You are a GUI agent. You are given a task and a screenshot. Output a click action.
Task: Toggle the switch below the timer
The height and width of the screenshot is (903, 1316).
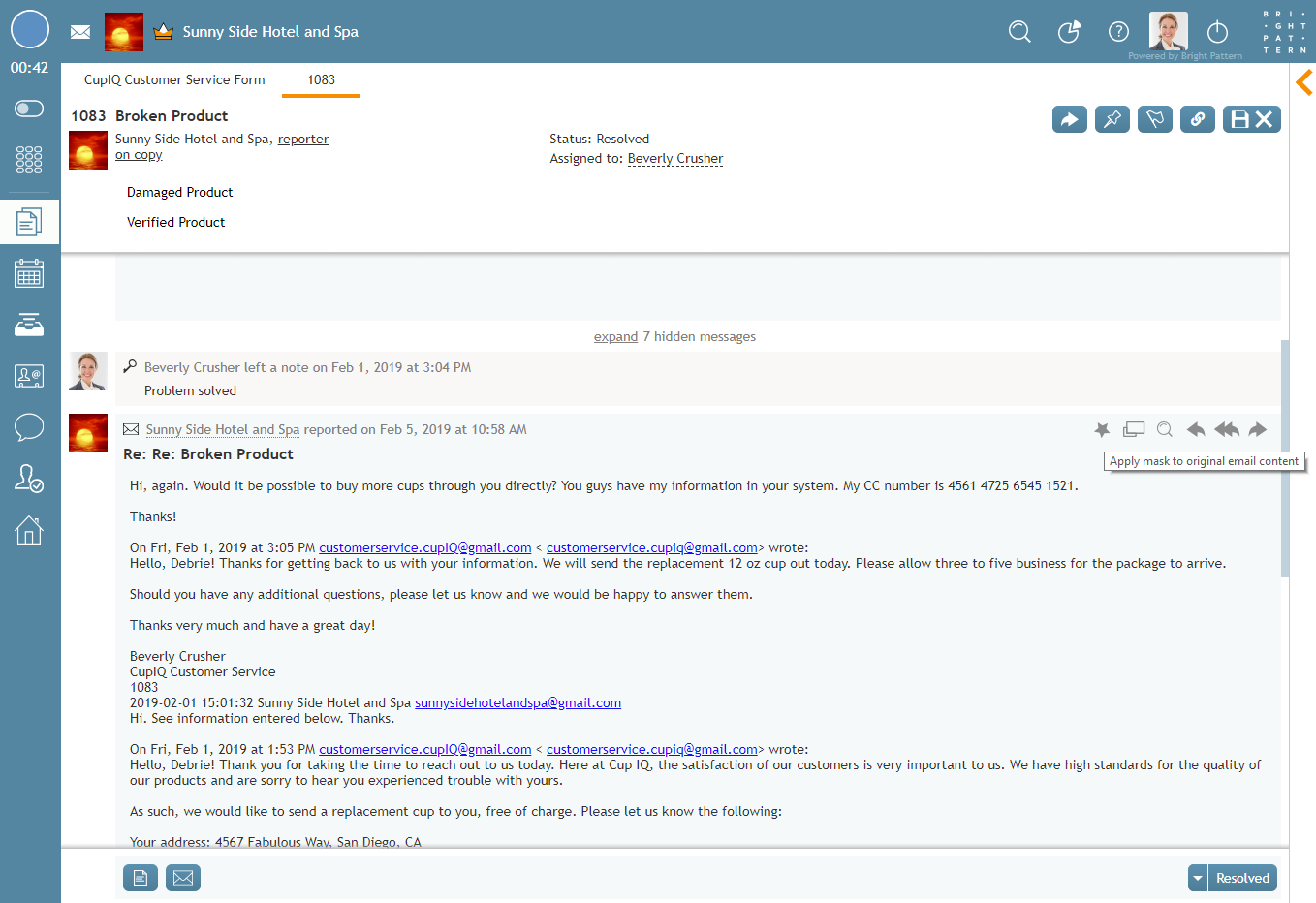[x=29, y=109]
